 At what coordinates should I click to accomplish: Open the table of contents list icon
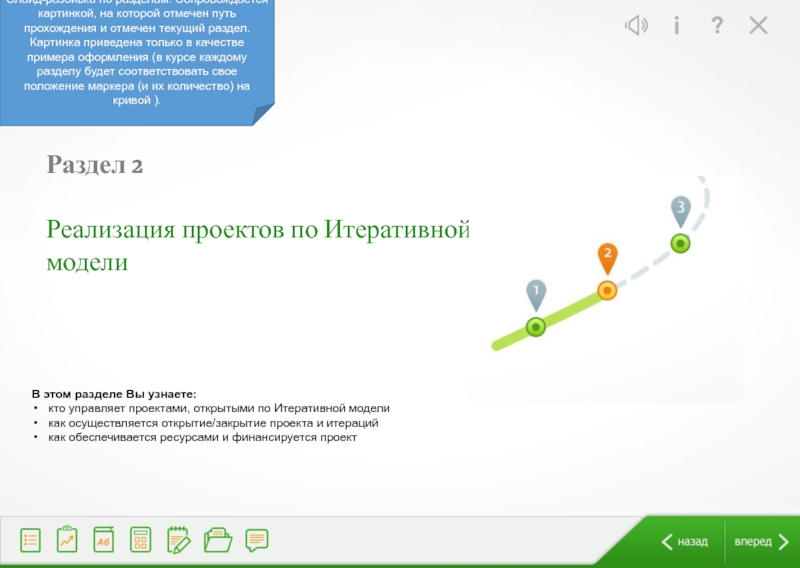(x=31, y=541)
